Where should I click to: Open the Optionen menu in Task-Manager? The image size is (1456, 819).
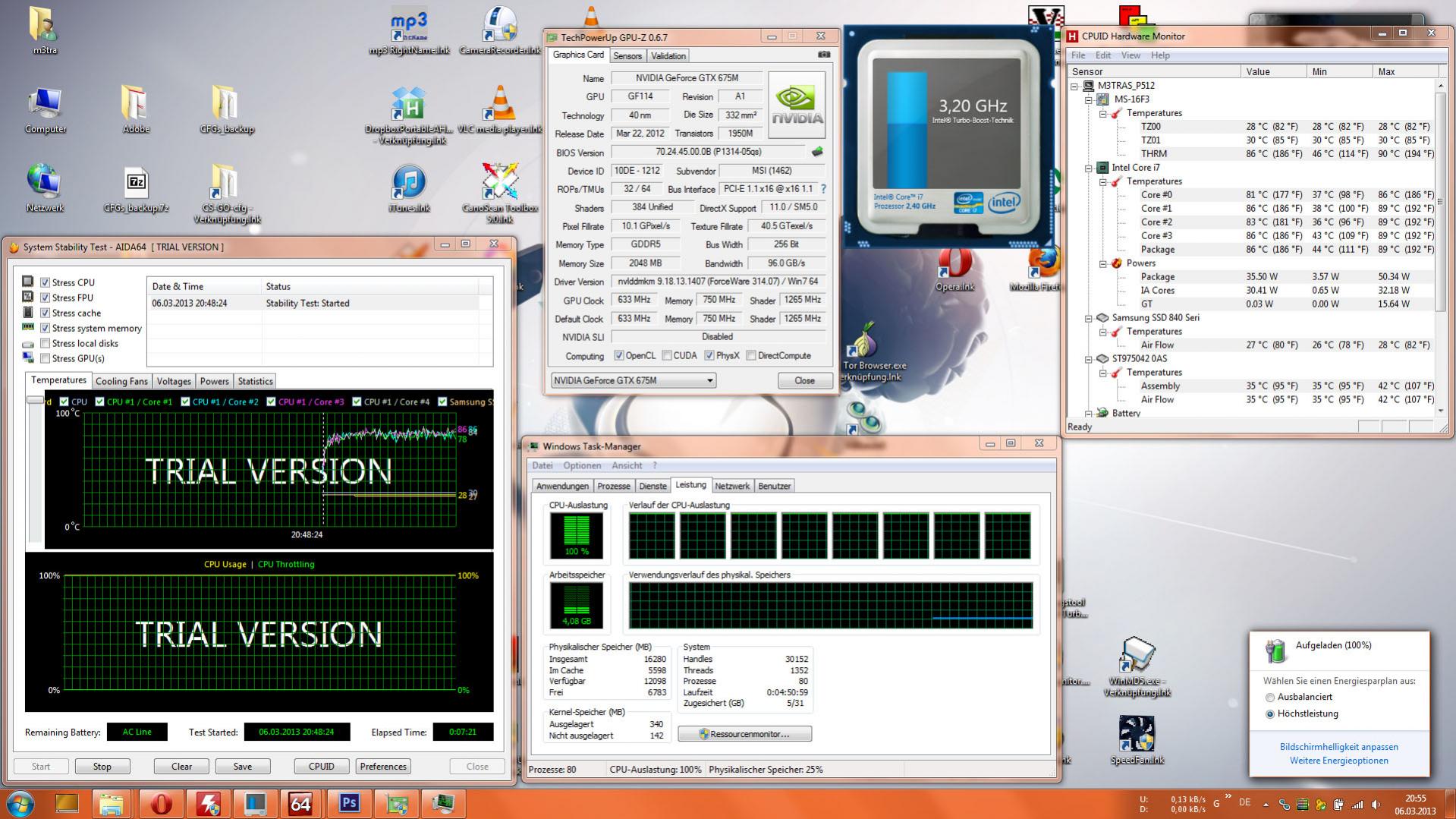[x=582, y=465]
